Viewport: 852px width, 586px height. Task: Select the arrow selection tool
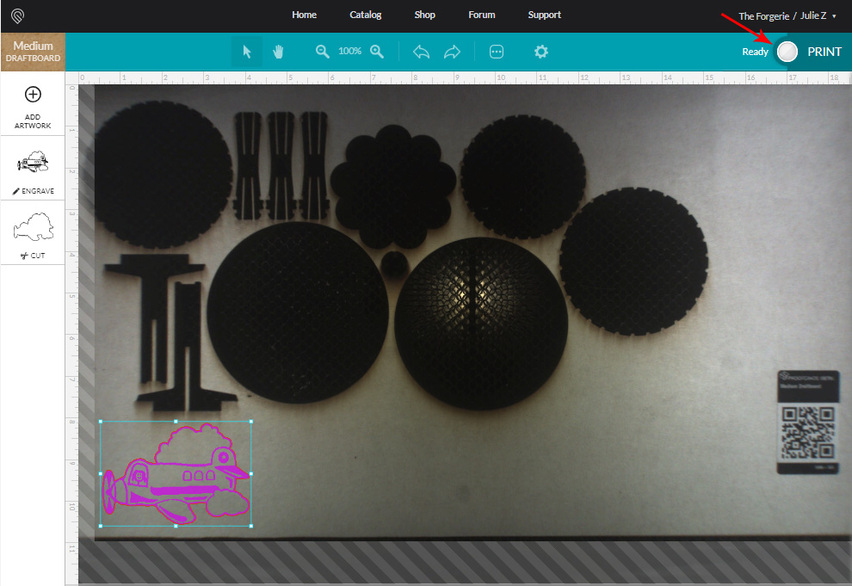tap(246, 51)
